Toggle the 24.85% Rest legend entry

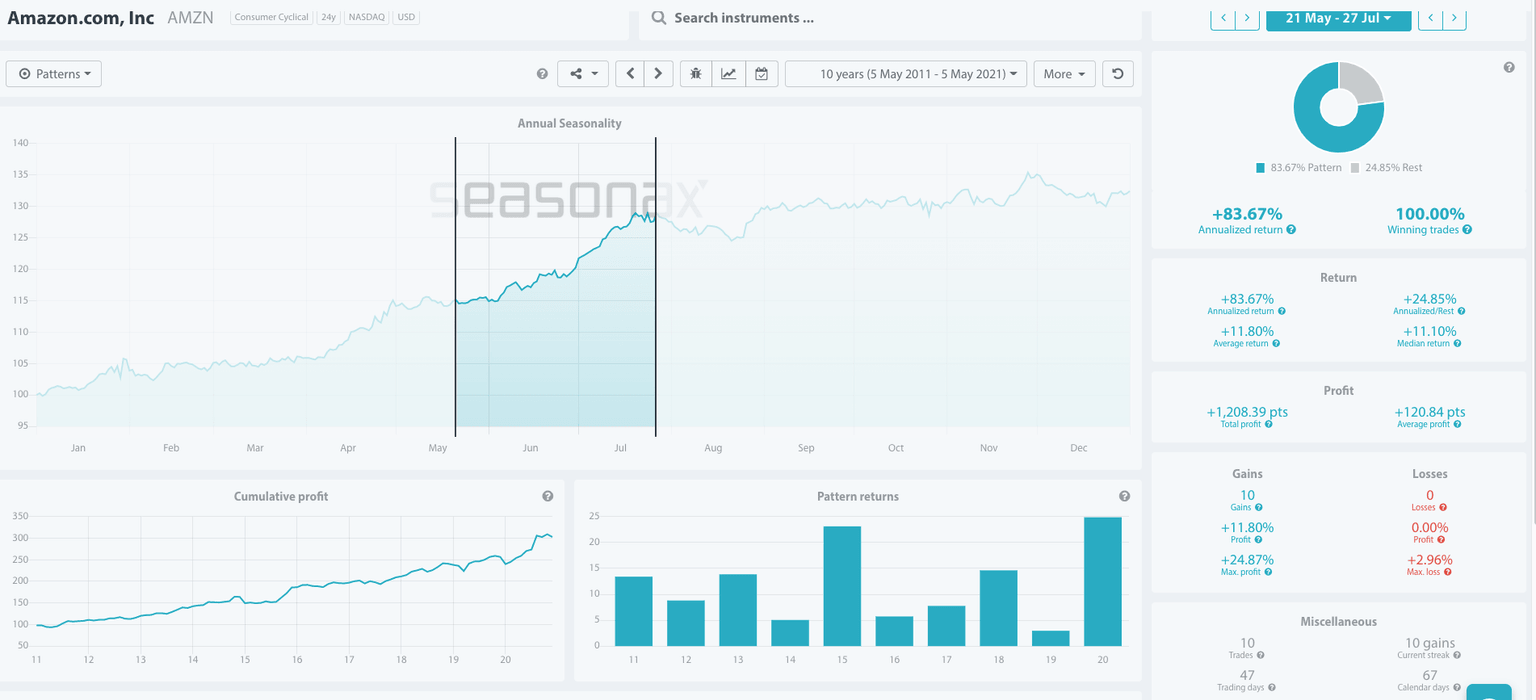click(x=1386, y=168)
